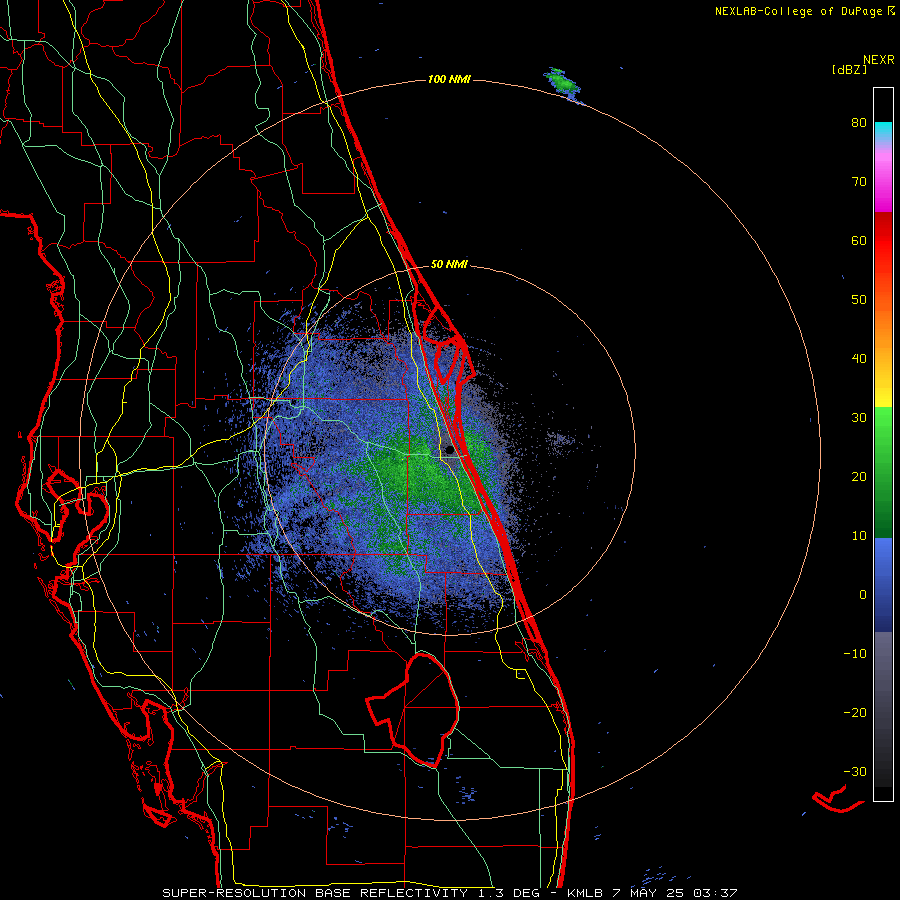This screenshot has width=900, height=900.
Task: Click the '40' value on dBZ scale
Action: pyautogui.click(x=859, y=359)
